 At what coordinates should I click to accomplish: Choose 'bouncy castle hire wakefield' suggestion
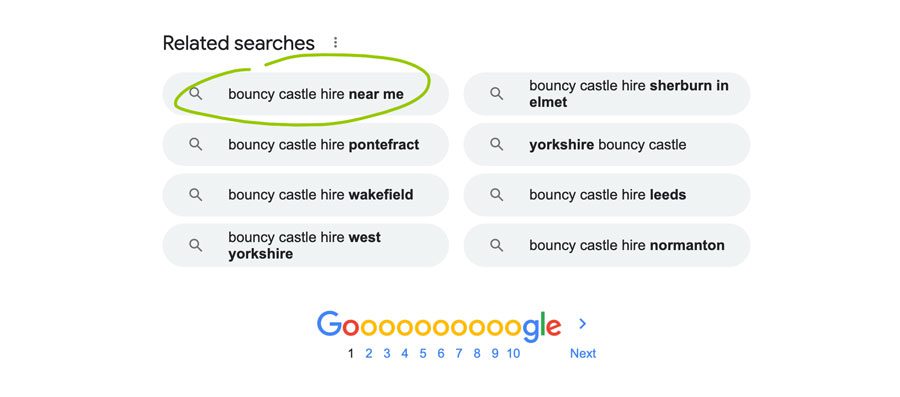pyautogui.click(x=305, y=194)
